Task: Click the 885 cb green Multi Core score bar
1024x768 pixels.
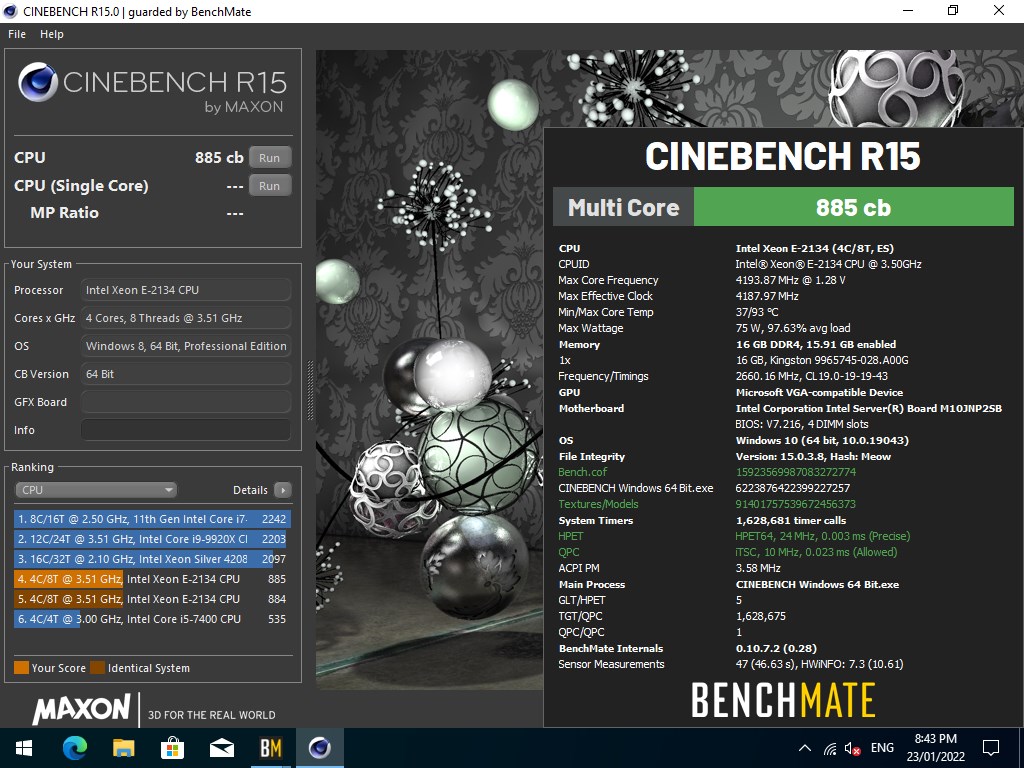Action: tap(853, 207)
